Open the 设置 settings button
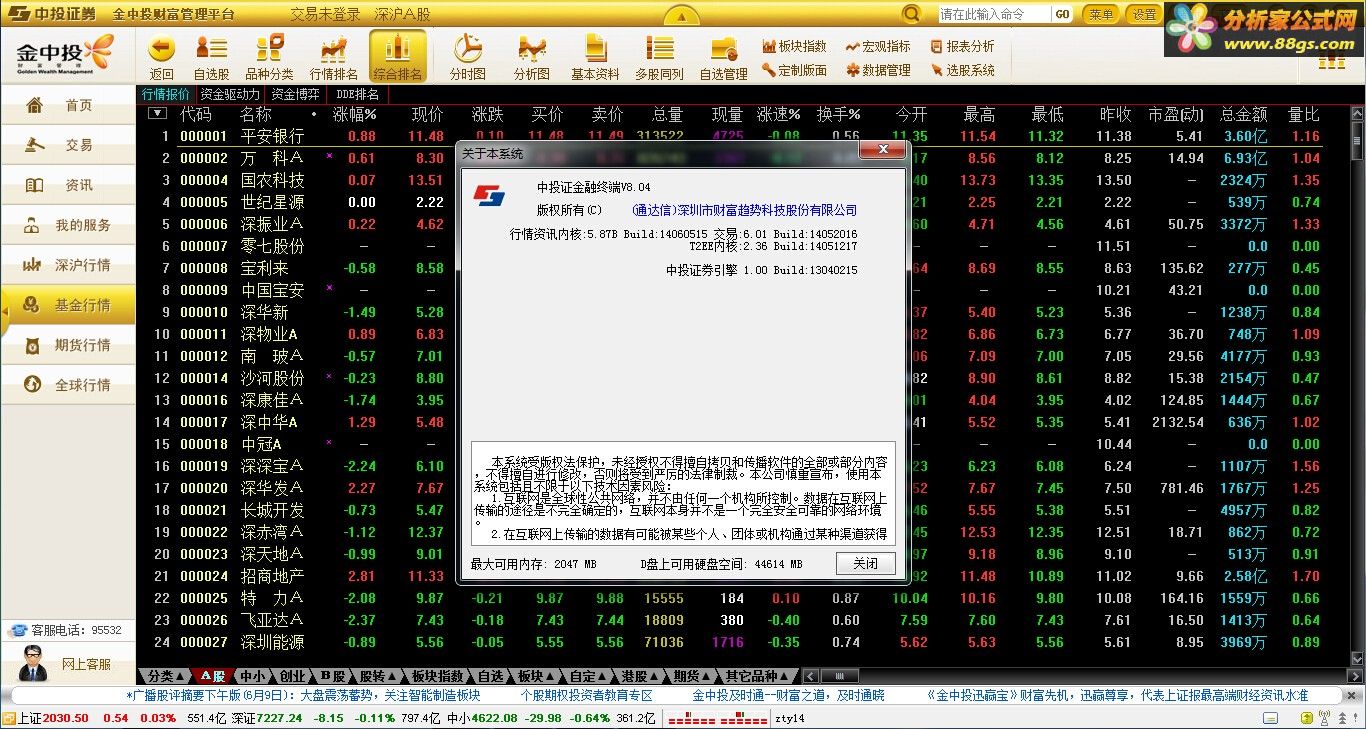Viewport: 1366px width, 729px height. coord(1144,14)
